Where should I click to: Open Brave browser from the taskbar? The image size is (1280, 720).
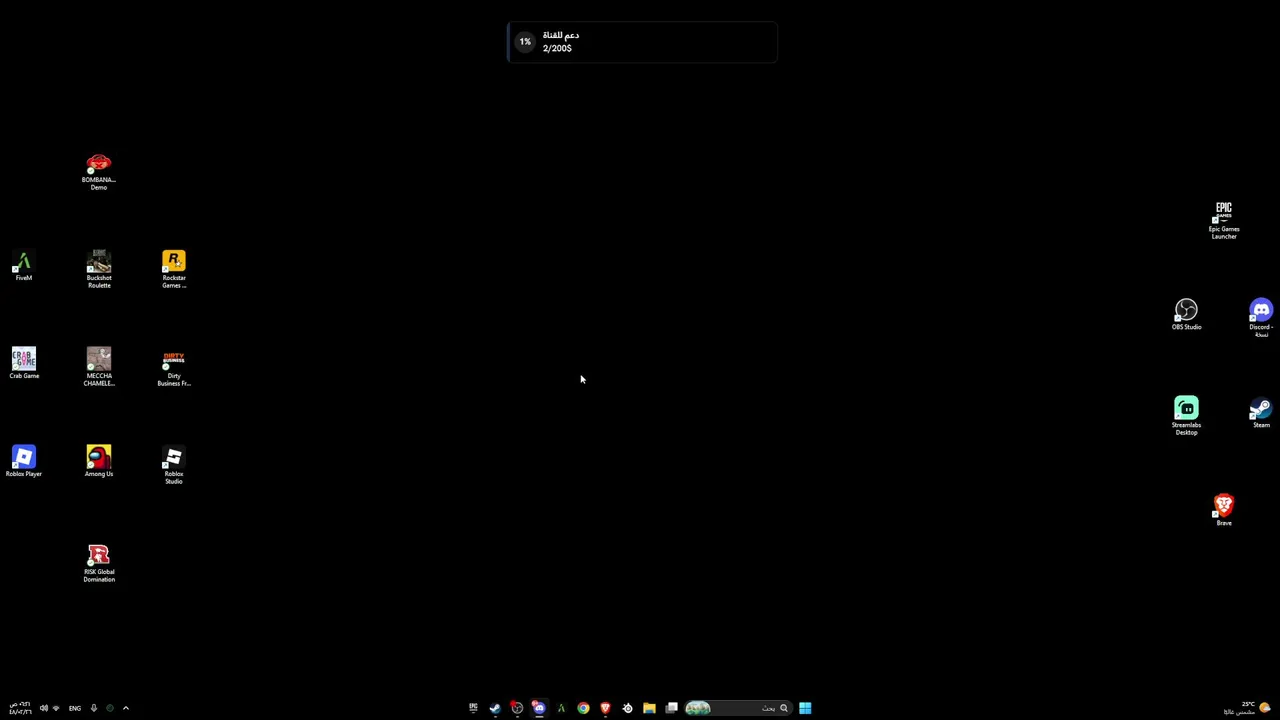point(605,708)
